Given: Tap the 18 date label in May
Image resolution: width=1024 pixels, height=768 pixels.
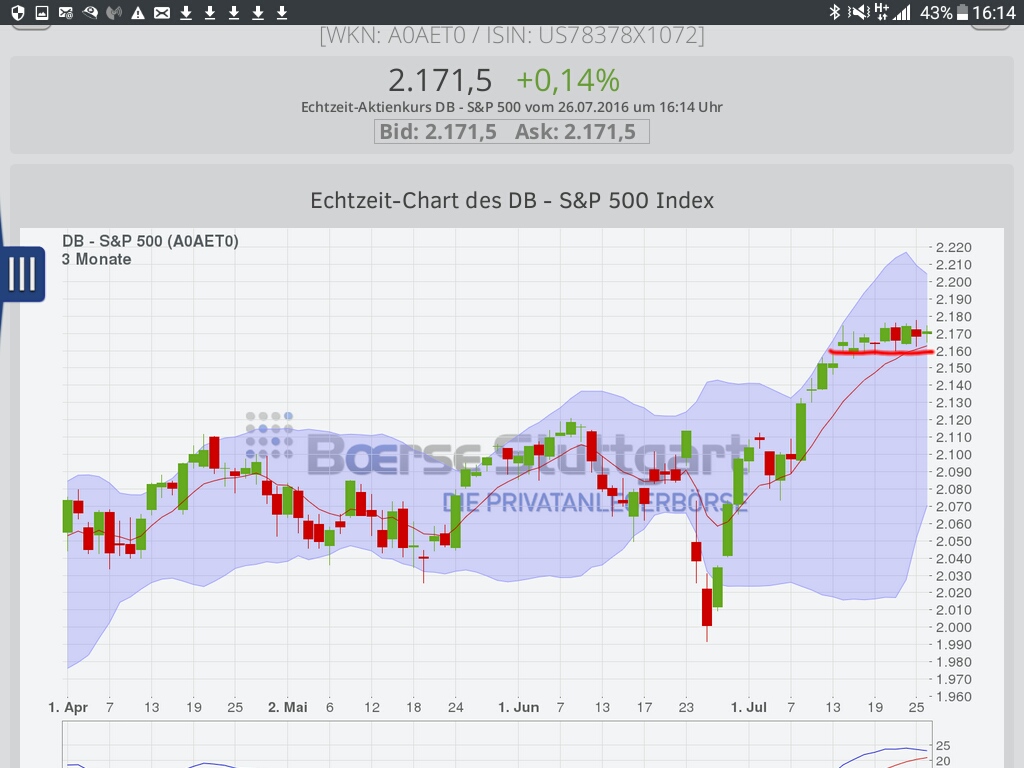Looking at the screenshot, I should 413,707.
